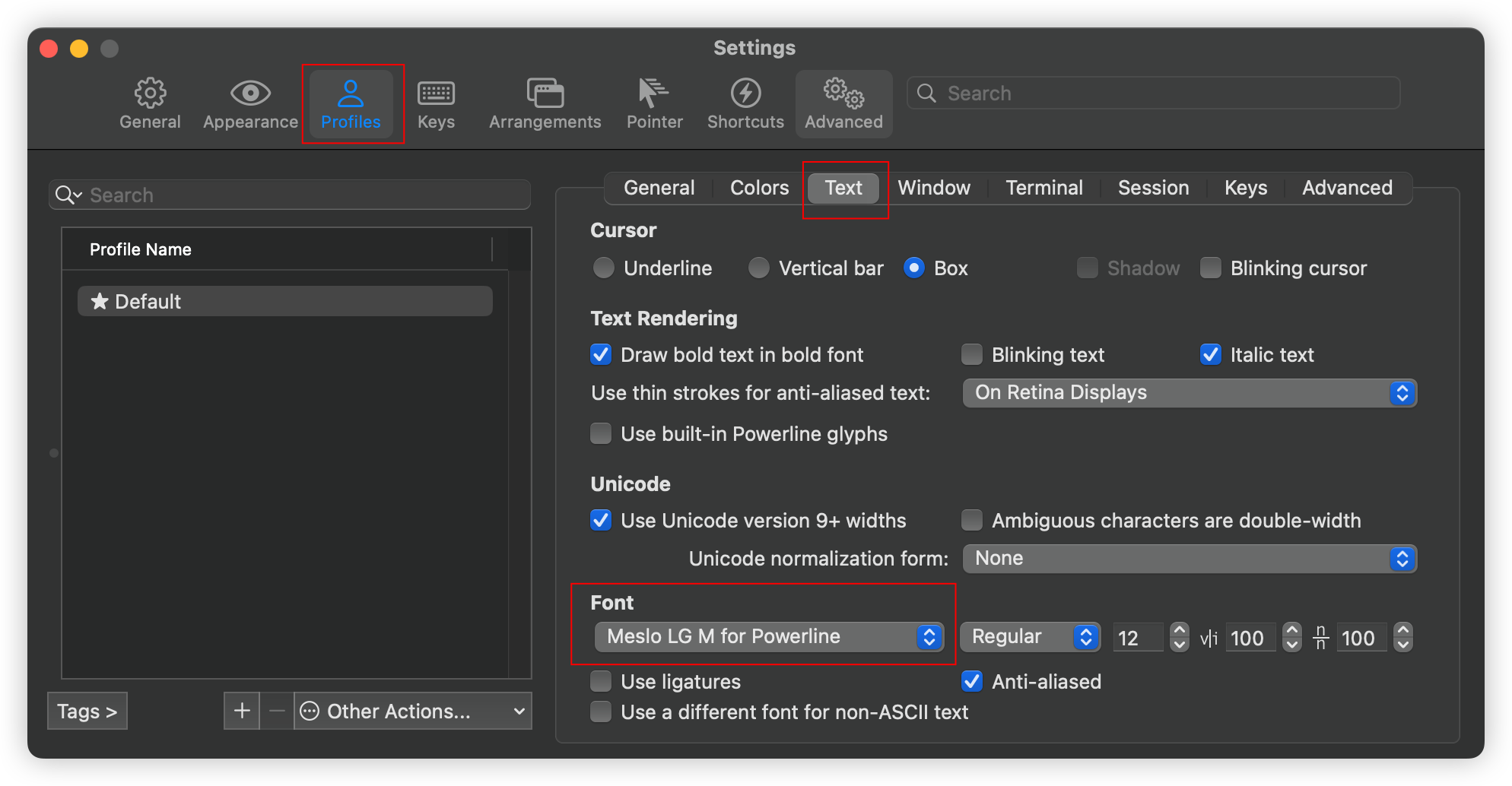Open the Arrangements windows icon

[x=545, y=93]
